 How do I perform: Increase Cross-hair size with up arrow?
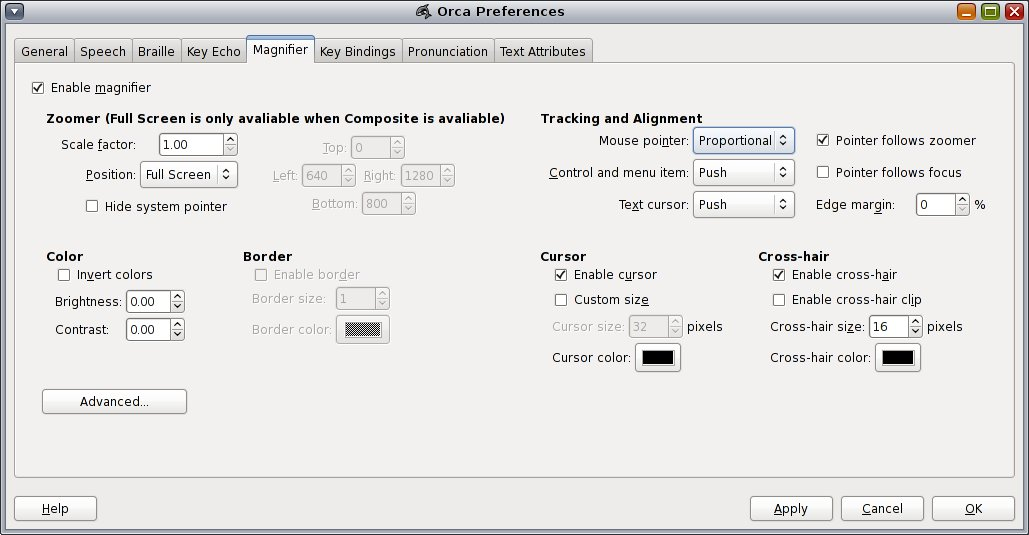tap(915, 321)
